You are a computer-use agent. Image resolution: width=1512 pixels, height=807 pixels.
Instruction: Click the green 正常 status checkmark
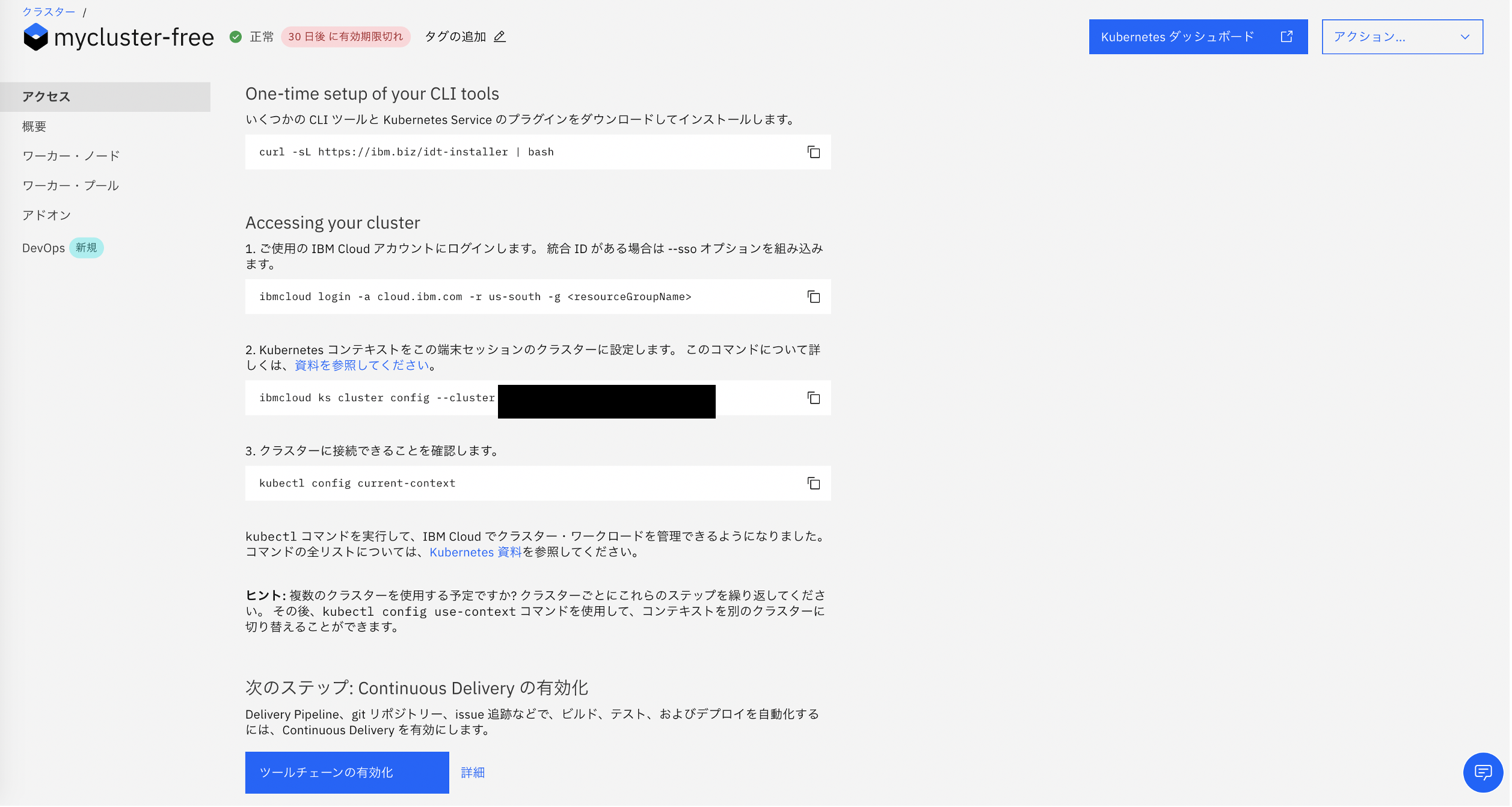(x=236, y=37)
